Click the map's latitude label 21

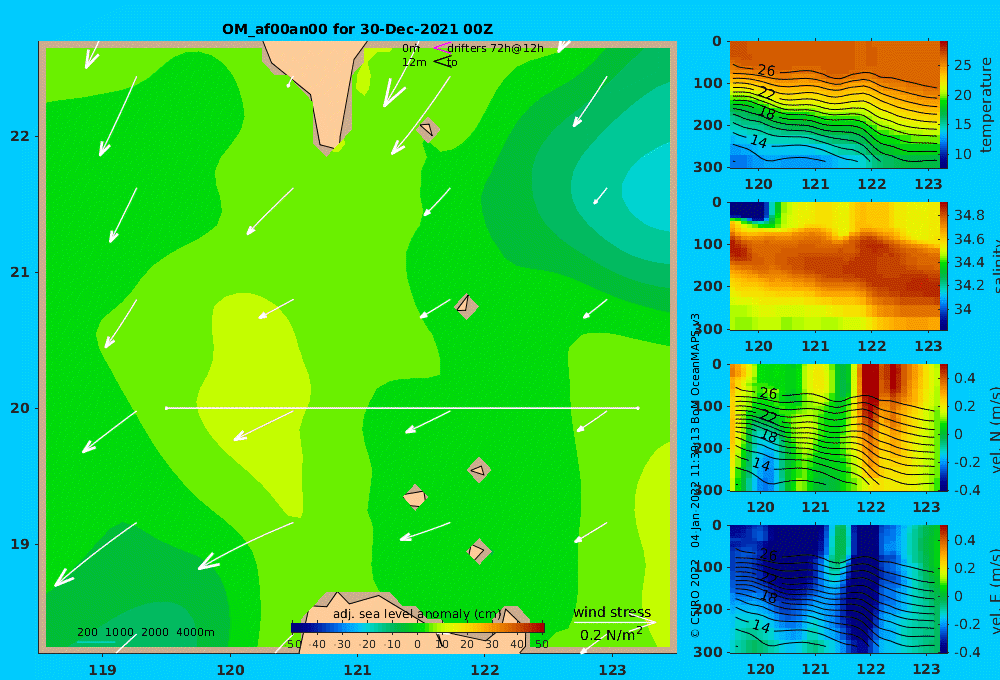pyautogui.click(x=20, y=272)
